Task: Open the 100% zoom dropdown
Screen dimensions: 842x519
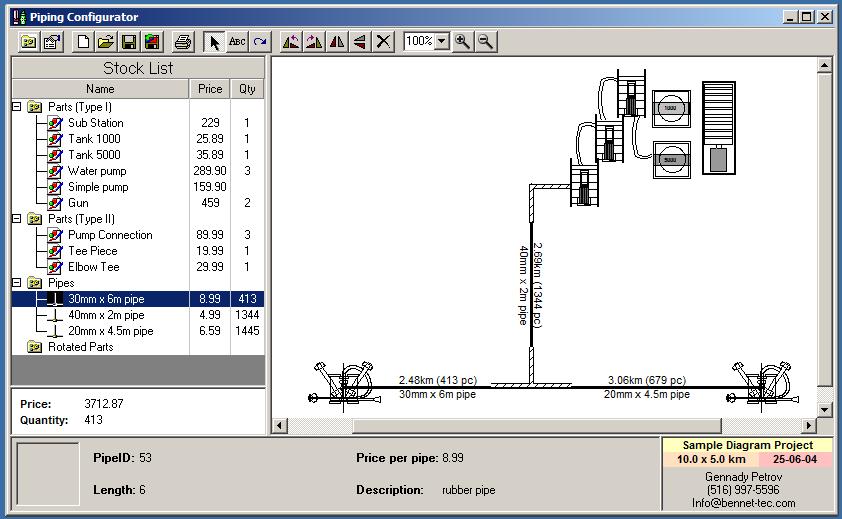Action: pyautogui.click(x=442, y=41)
